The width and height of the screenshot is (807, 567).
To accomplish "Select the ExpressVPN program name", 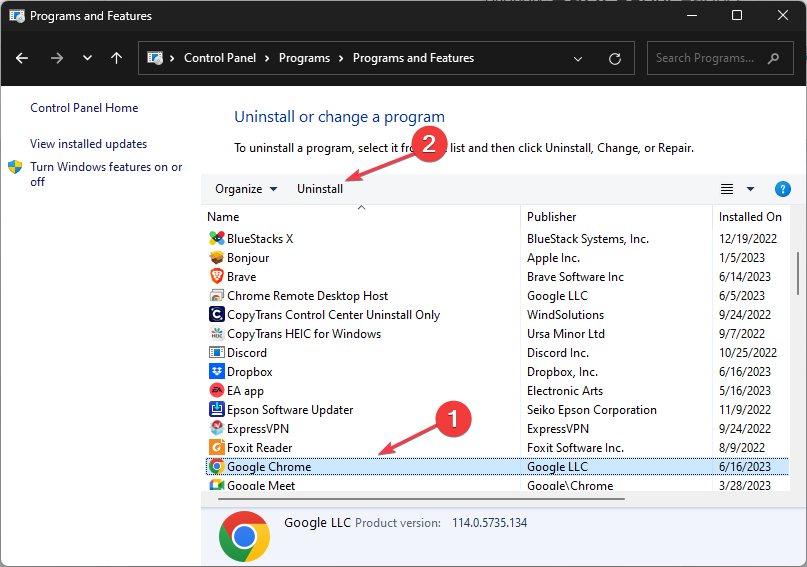I will (x=258, y=429).
